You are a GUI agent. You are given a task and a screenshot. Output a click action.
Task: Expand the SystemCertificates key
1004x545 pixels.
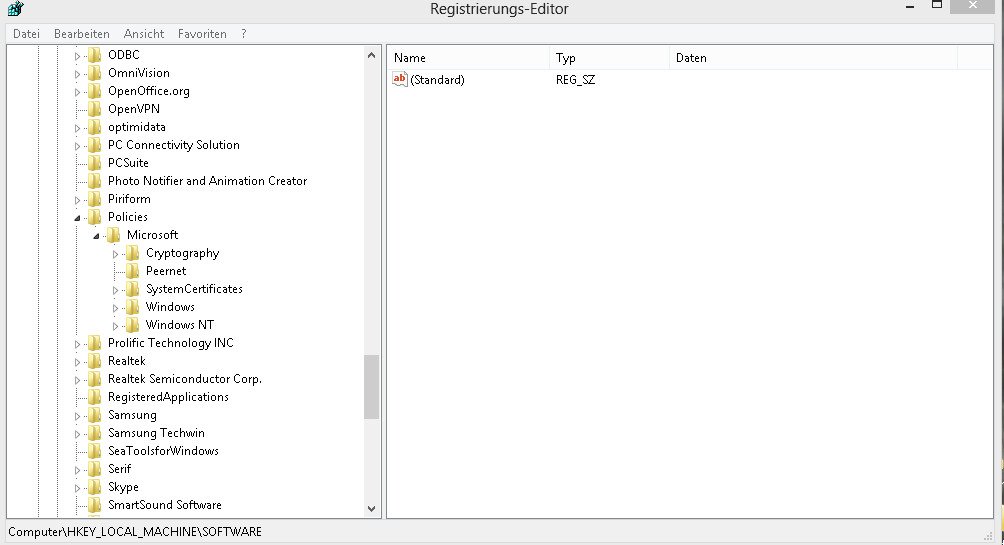115,290
